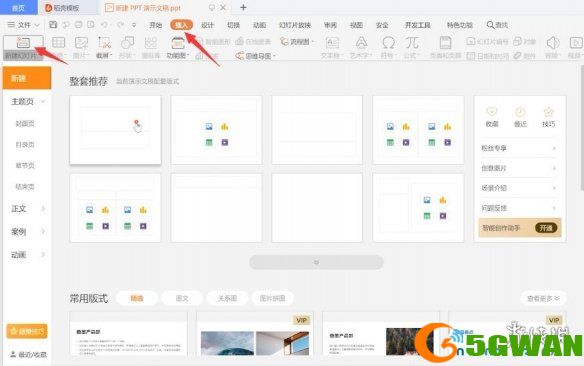This screenshot has width=584, height=366.
Task: Click the formula Pi icon
Action: (412, 43)
